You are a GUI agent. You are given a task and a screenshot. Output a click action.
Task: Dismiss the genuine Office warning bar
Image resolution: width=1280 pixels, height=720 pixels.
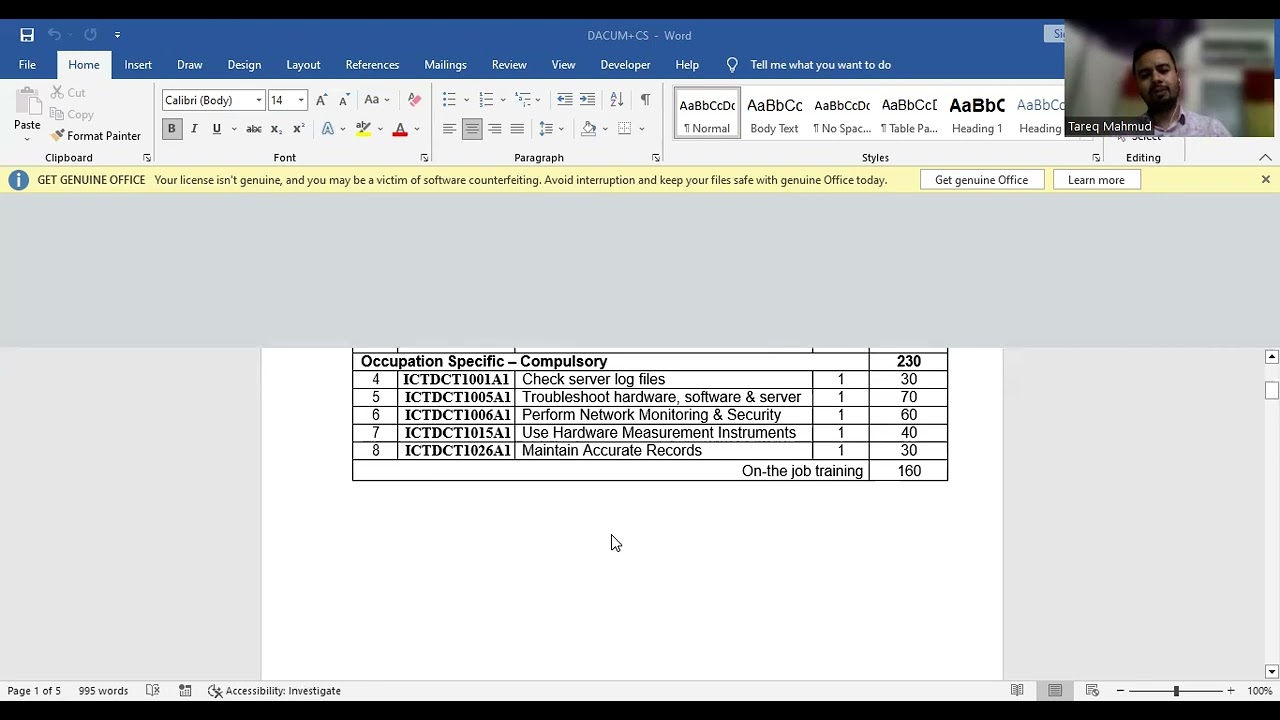pyautogui.click(x=1265, y=180)
